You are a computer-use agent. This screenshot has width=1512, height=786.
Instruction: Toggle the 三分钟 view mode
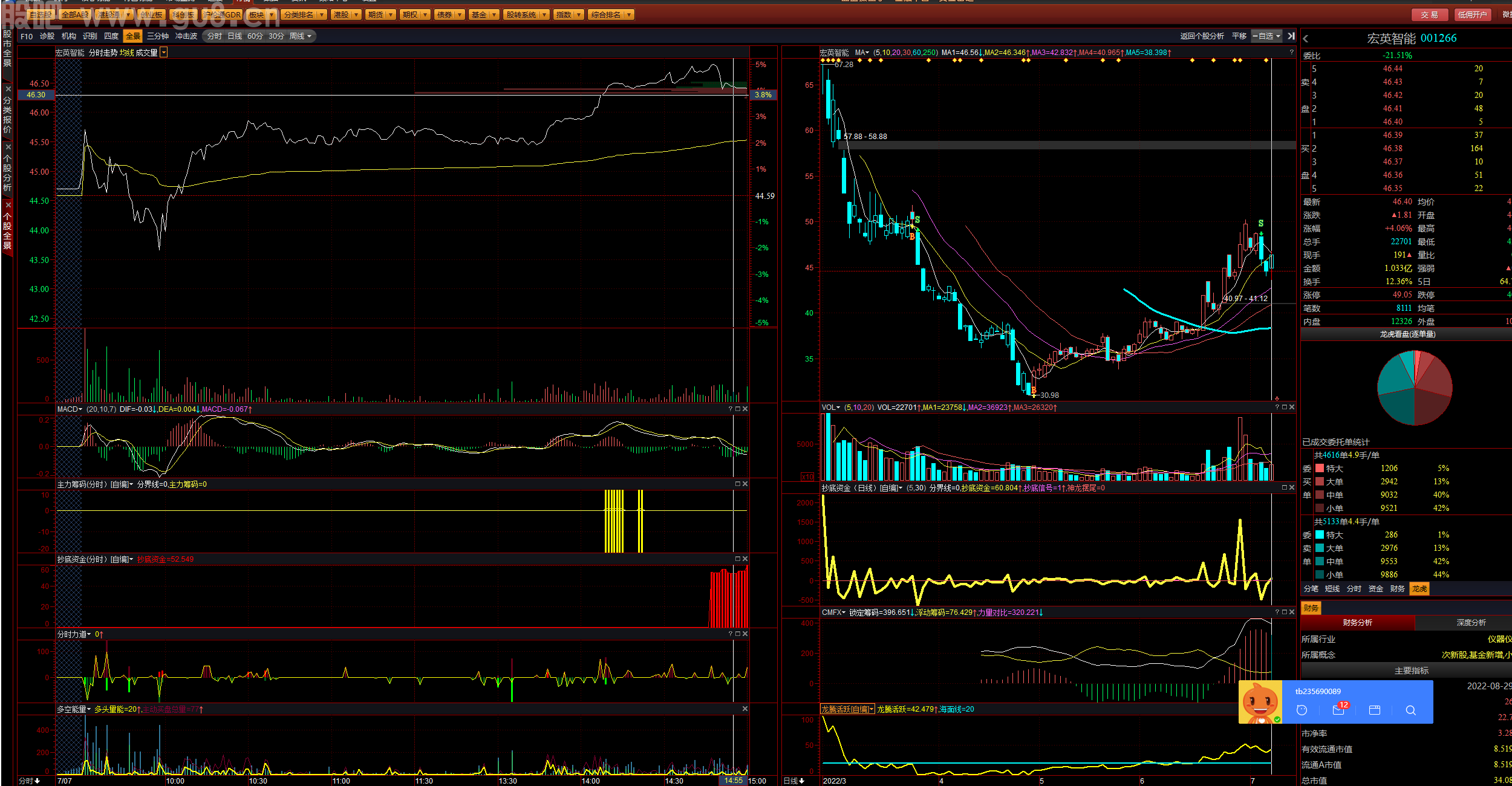pyautogui.click(x=158, y=36)
